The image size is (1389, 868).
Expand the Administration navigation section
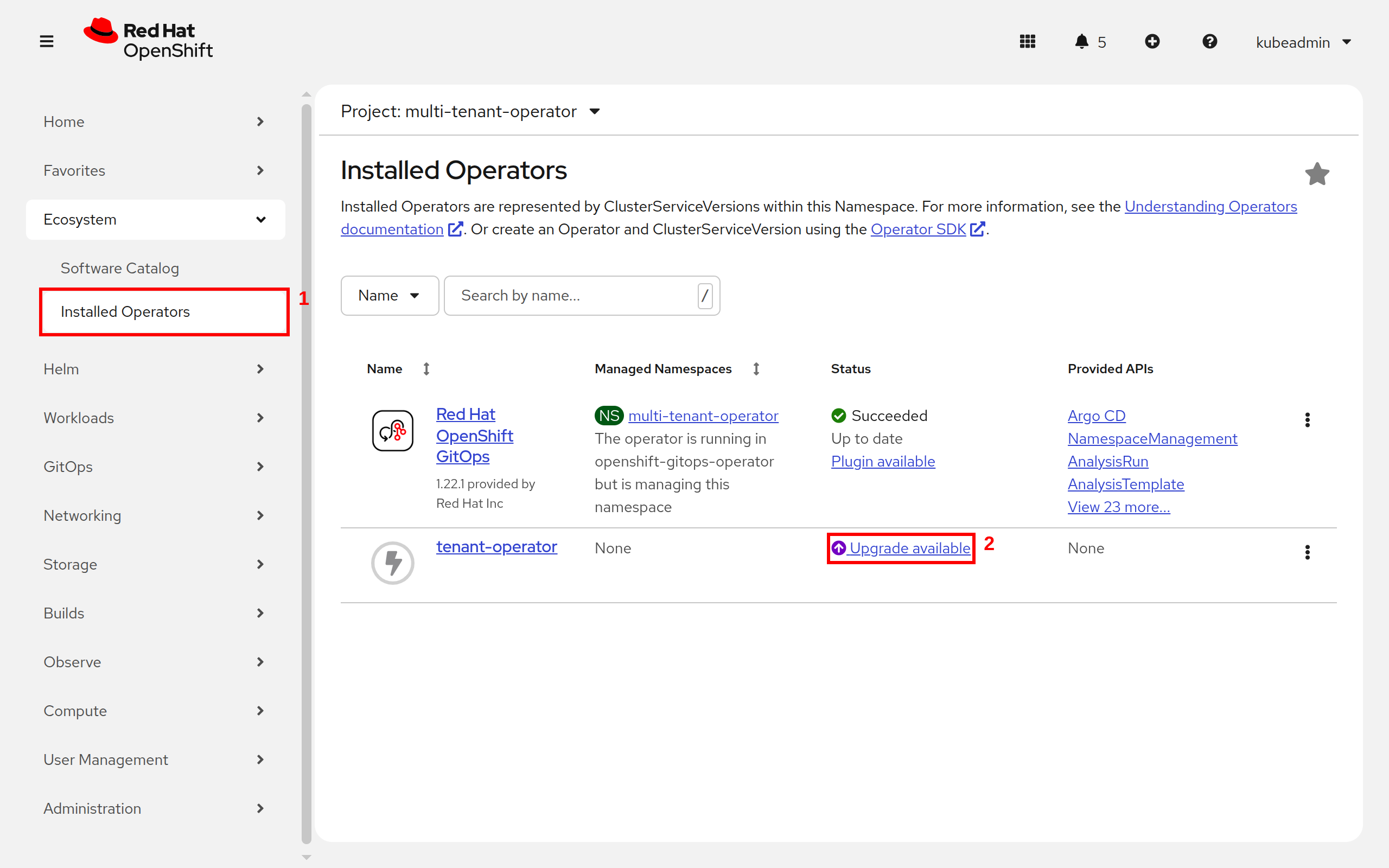coord(156,808)
